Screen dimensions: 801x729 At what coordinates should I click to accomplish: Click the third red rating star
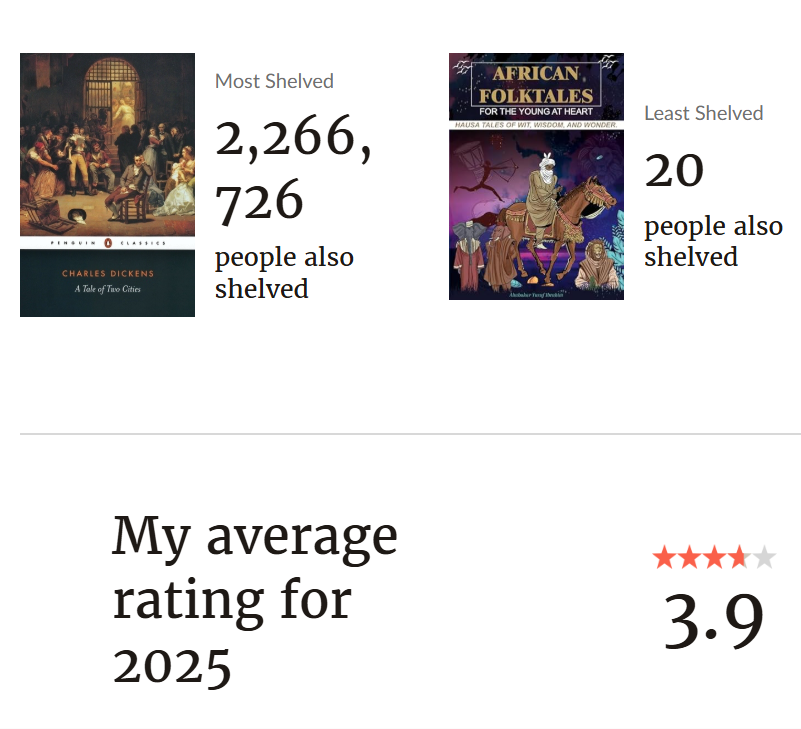click(714, 558)
